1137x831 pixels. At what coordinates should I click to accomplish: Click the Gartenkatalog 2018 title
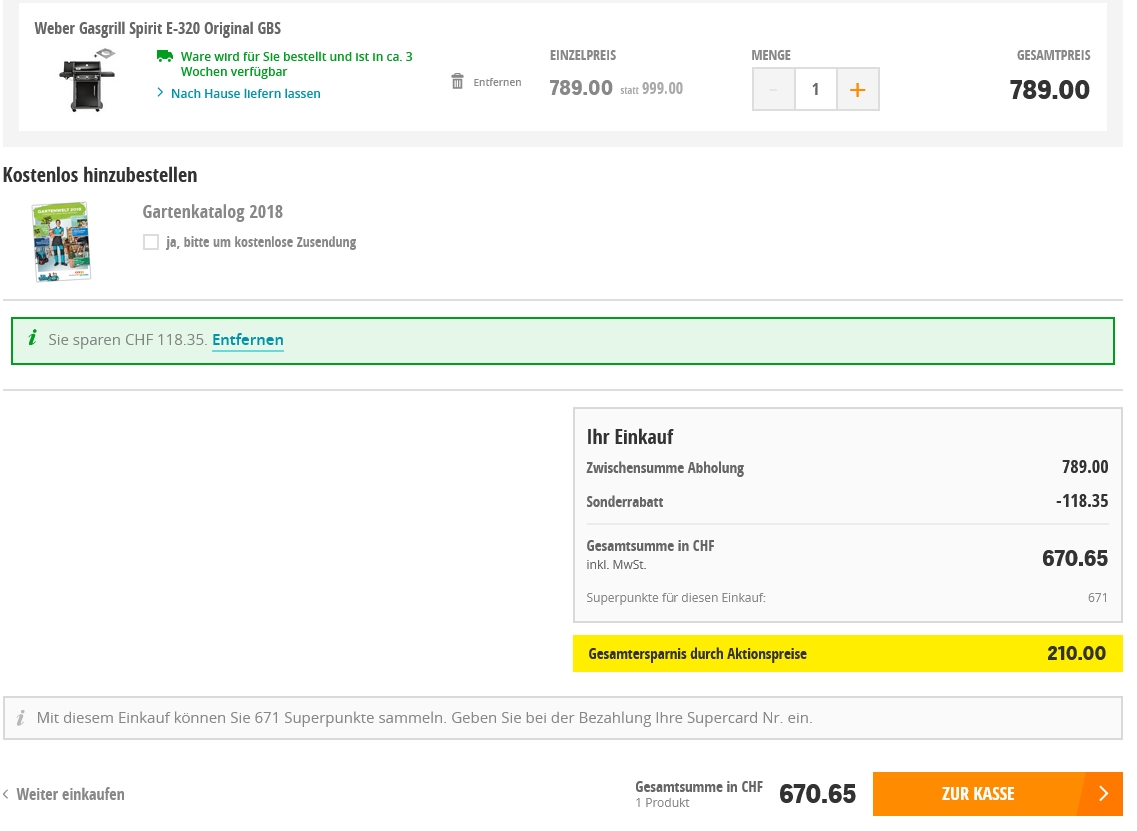click(x=212, y=212)
